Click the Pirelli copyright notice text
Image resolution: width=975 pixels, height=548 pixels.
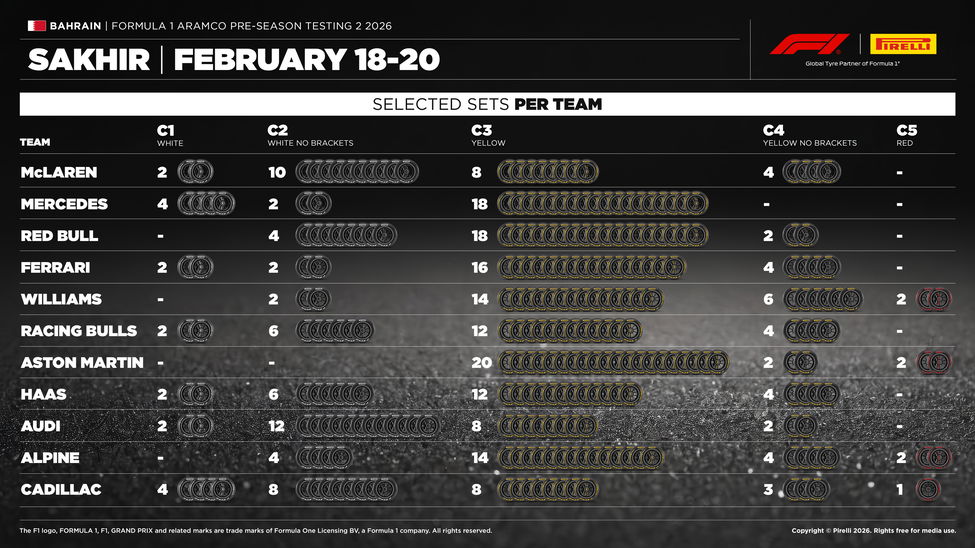point(873,530)
